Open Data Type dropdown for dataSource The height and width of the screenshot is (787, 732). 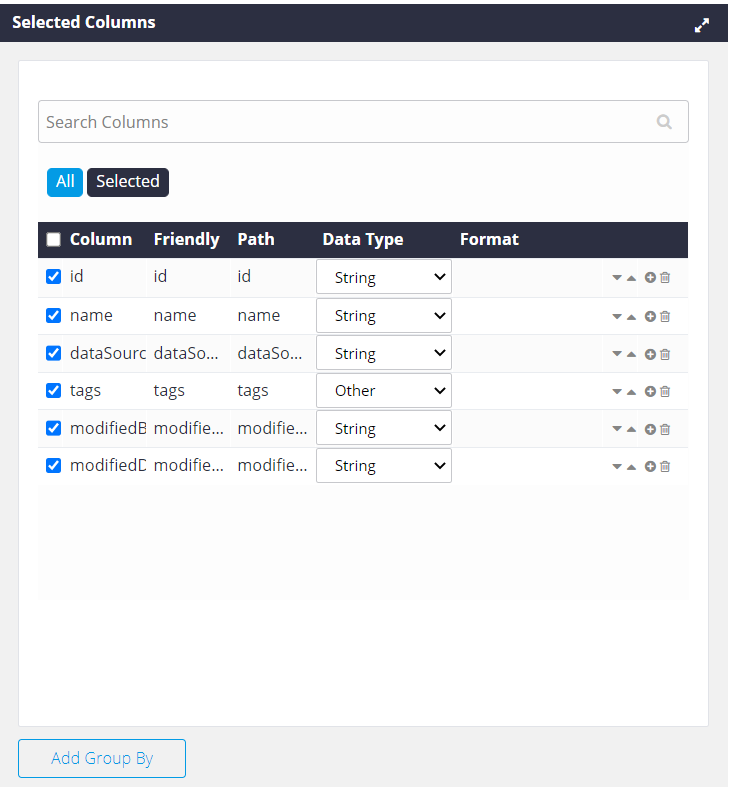point(384,353)
